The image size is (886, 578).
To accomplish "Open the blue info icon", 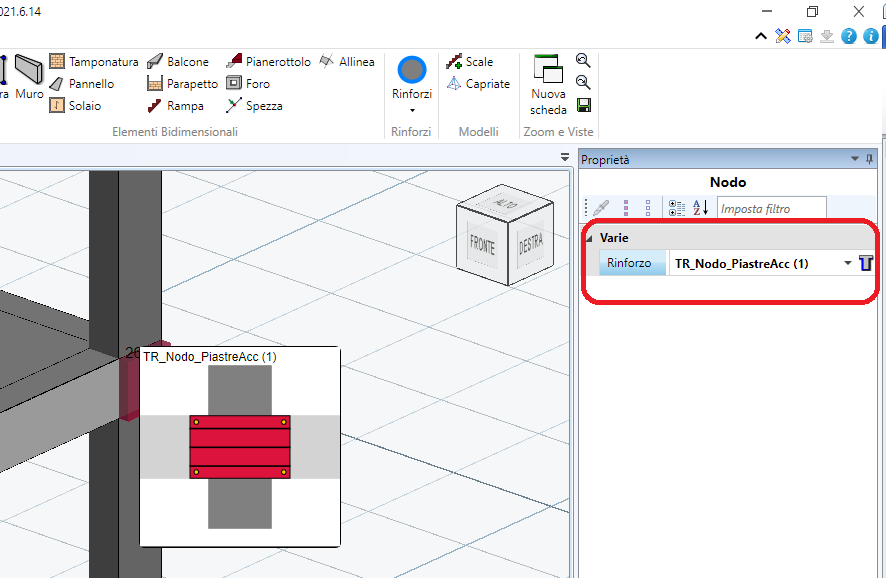I will tap(871, 36).
